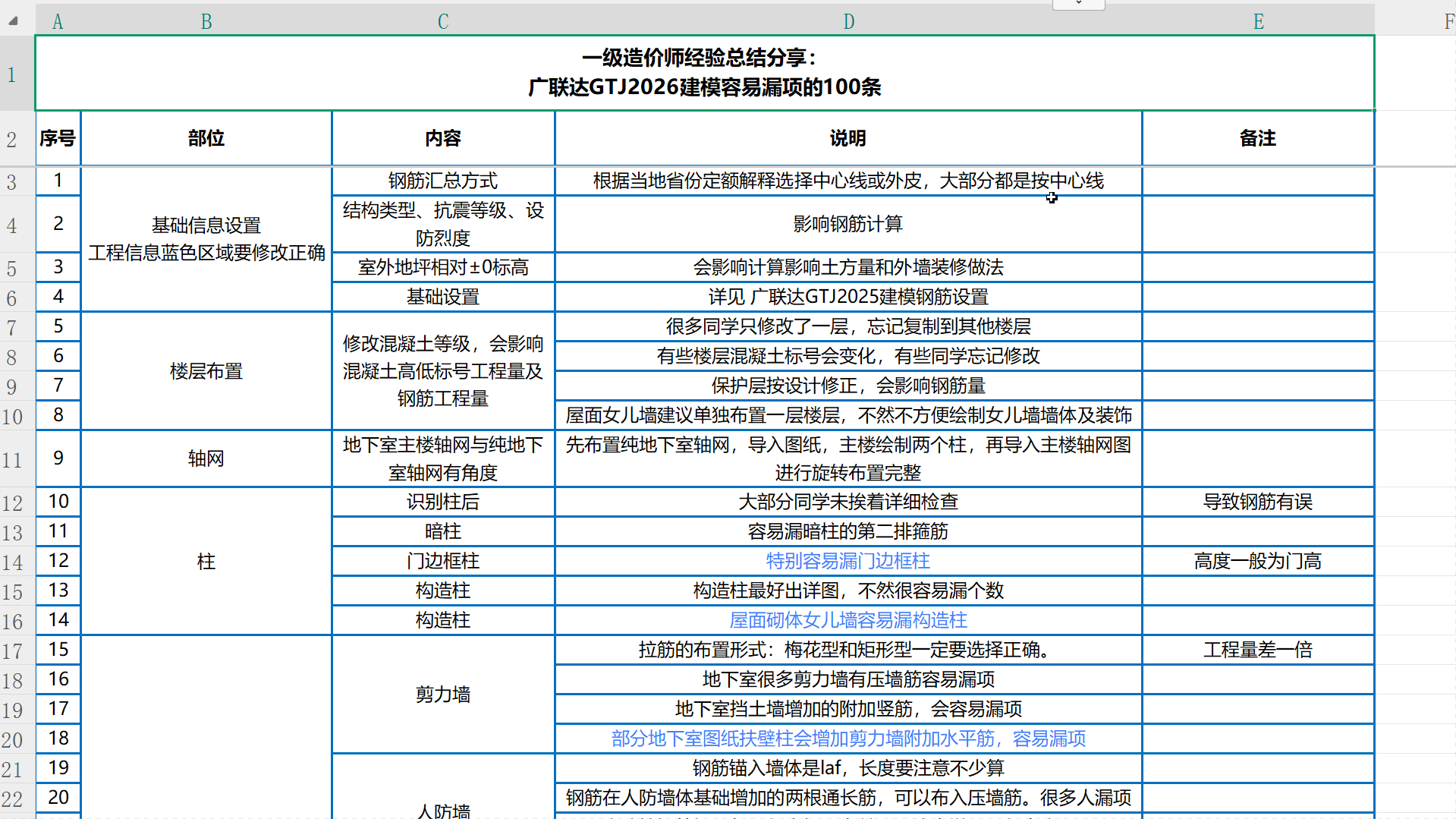Viewport: 1456px width, 819px height.
Task: Select column B header
Action: click(206, 21)
